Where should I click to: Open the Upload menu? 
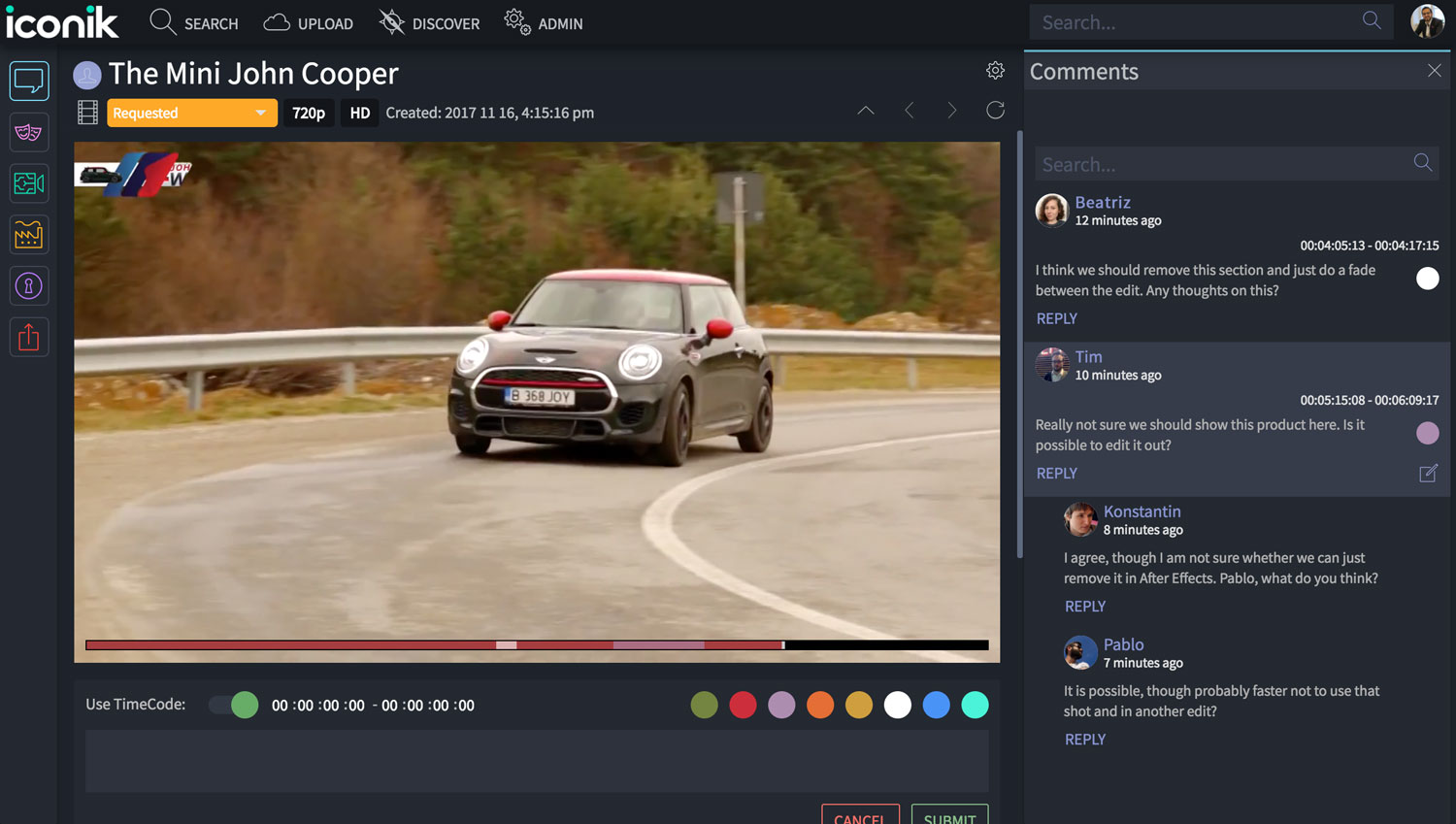(308, 23)
